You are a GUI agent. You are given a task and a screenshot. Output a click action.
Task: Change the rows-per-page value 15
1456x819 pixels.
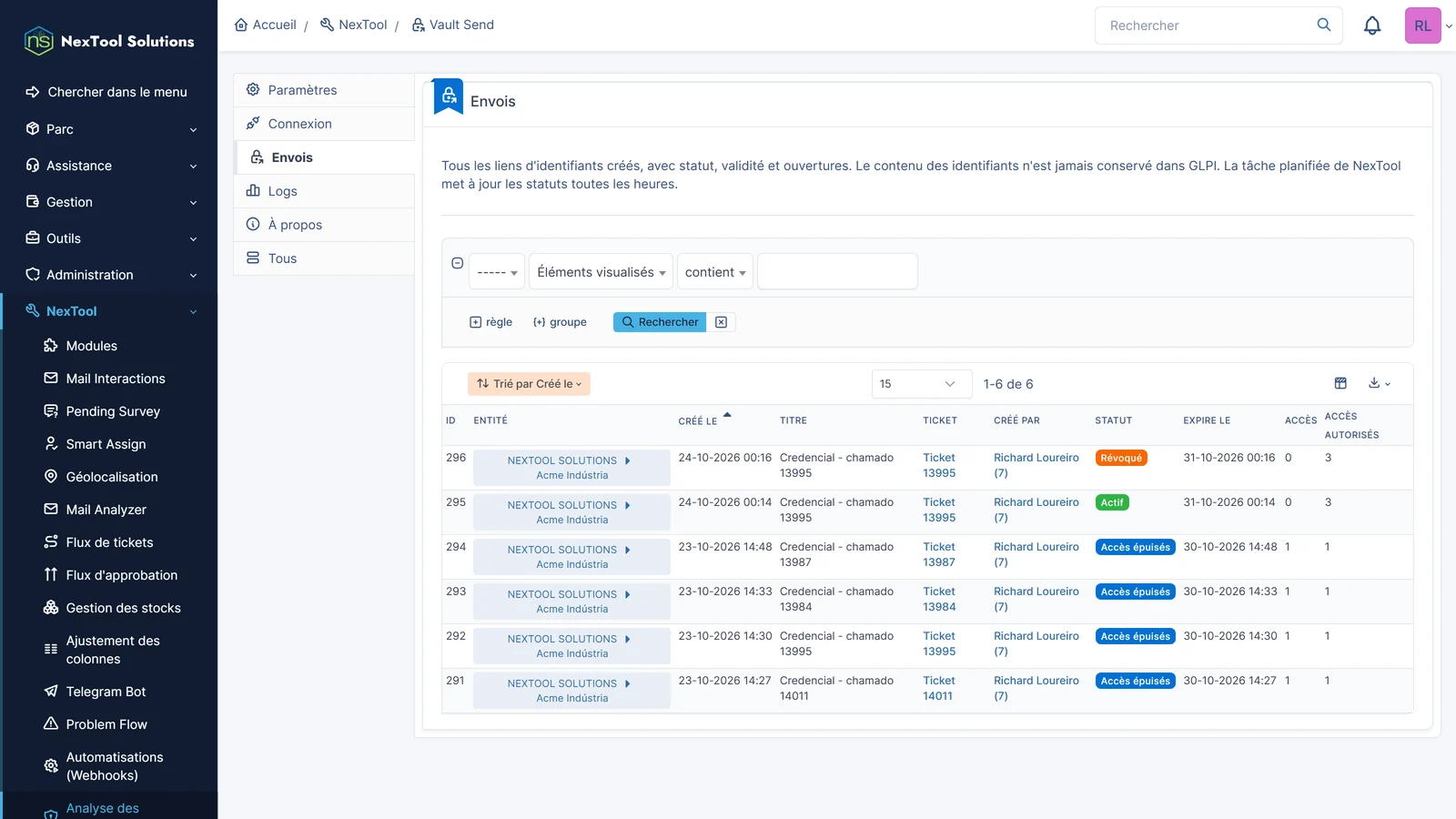click(921, 384)
